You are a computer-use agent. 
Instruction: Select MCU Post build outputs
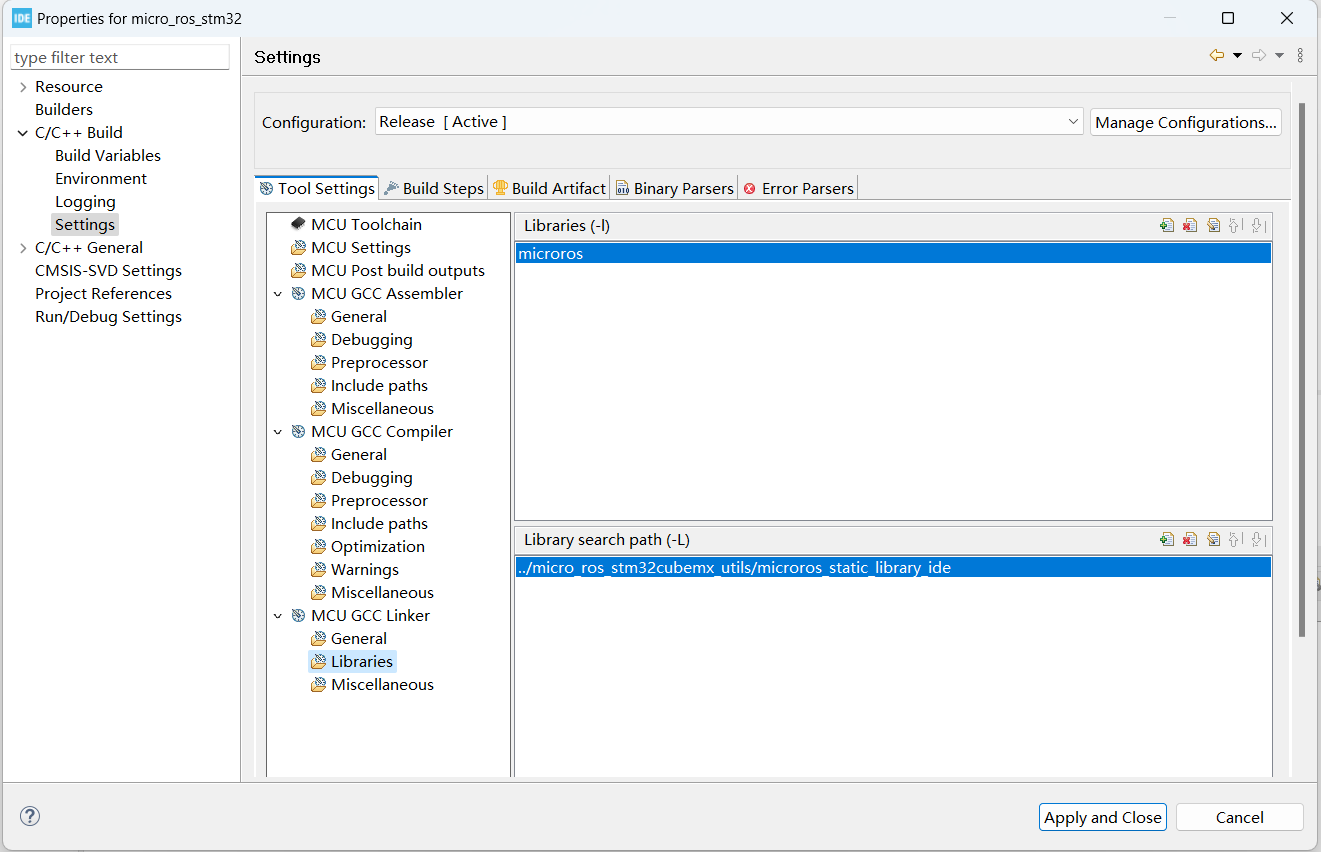click(x=397, y=271)
